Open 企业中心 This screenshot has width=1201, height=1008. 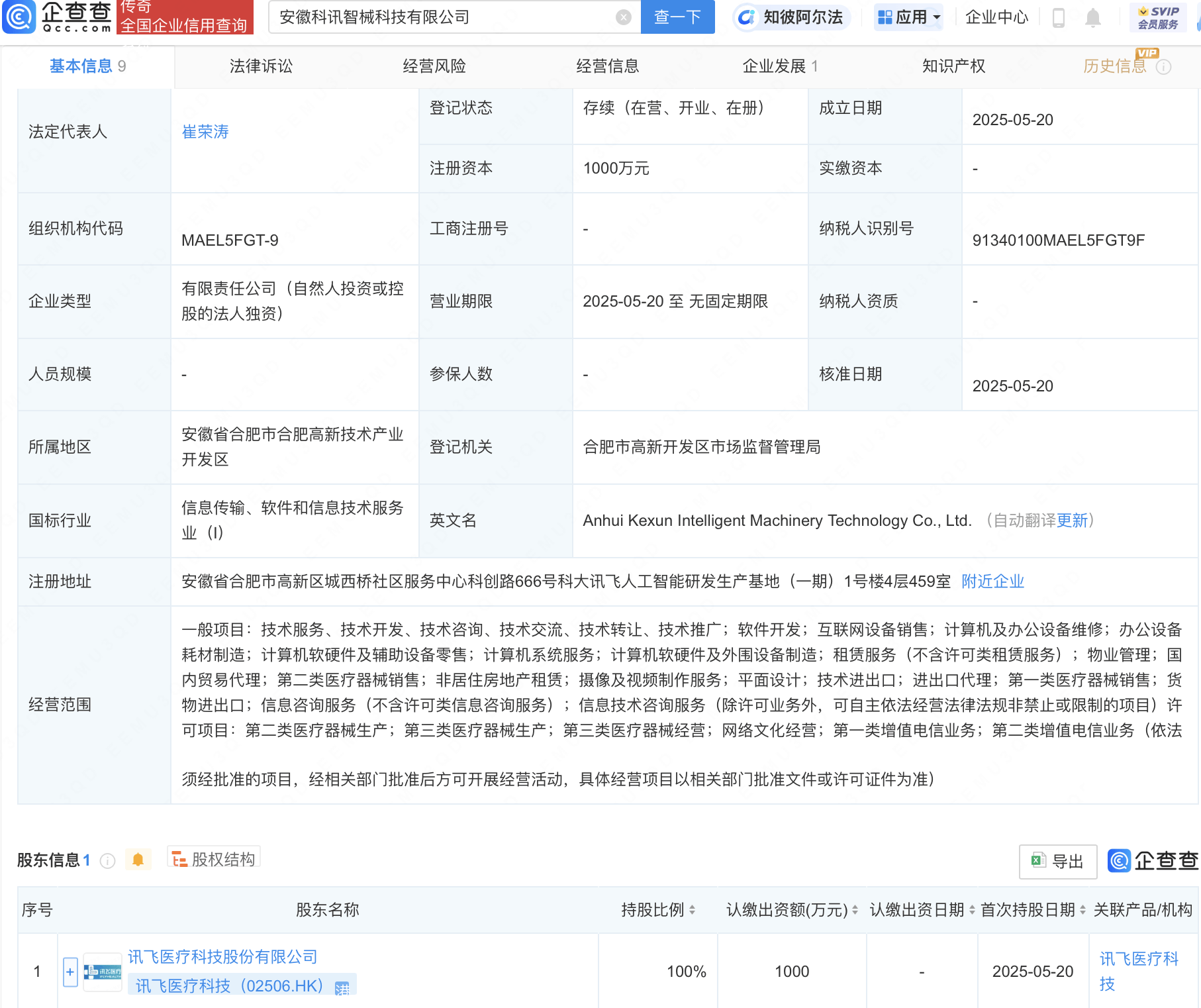pyautogui.click(x=996, y=17)
